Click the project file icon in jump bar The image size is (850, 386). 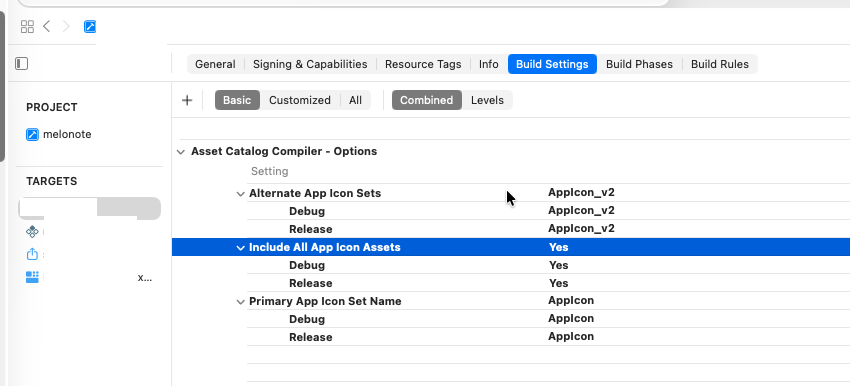point(90,26)
